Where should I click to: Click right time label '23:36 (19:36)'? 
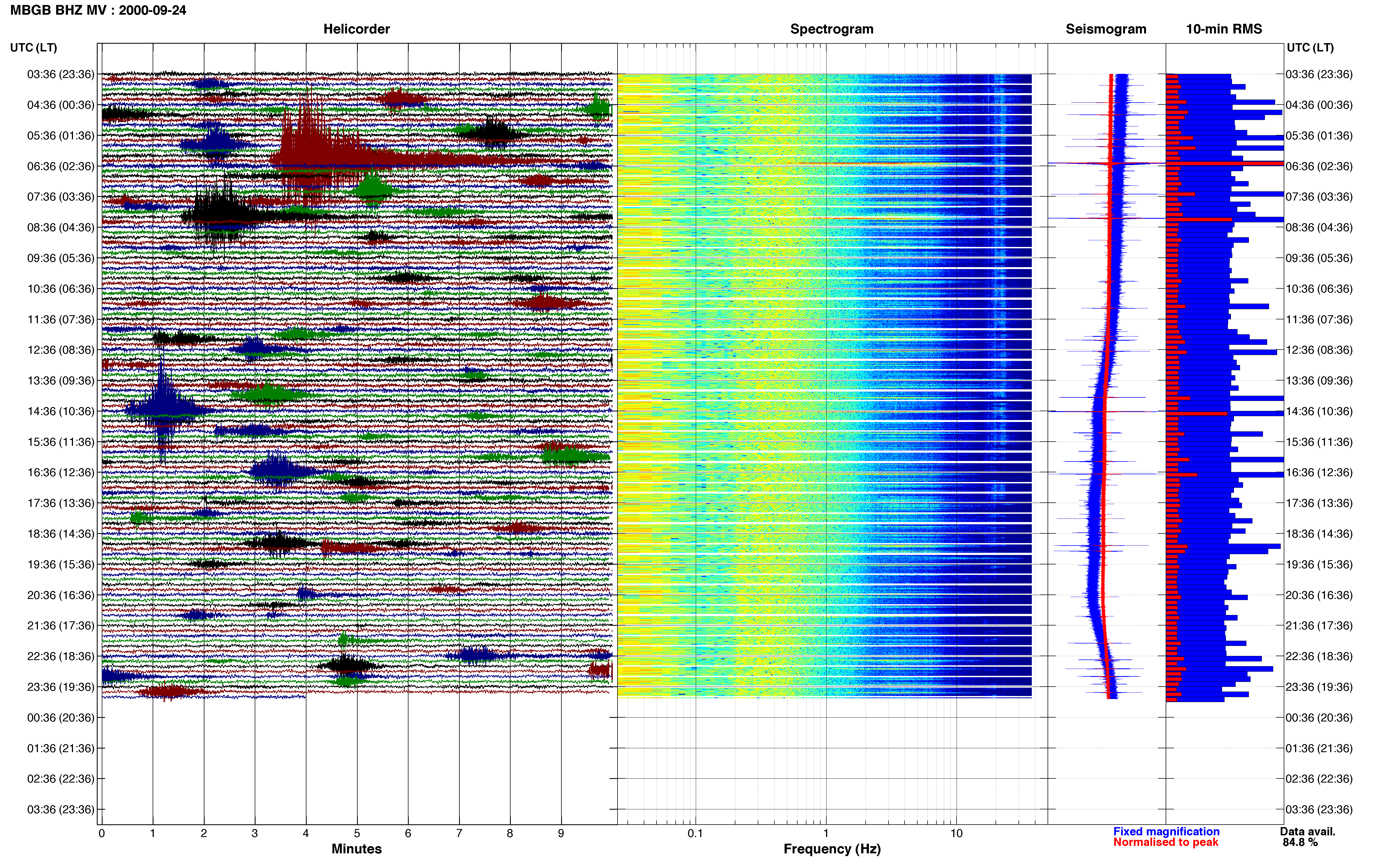(x=1319, y=687)
